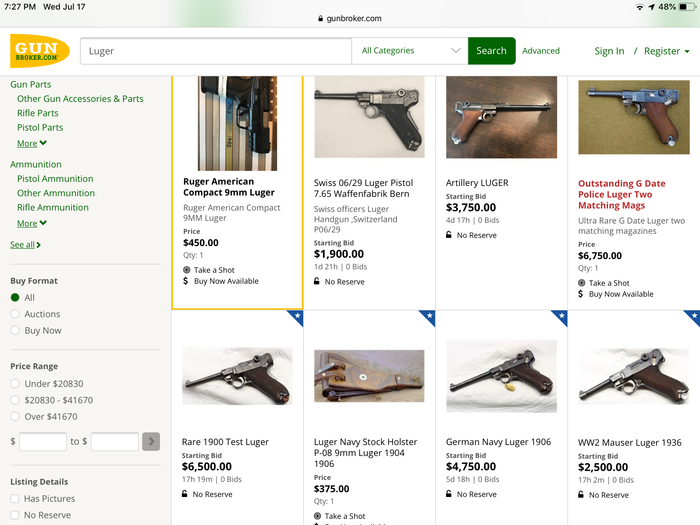Open the Sign In link
The height and width of the screenshot is (525, 700).
coord(609,51)
